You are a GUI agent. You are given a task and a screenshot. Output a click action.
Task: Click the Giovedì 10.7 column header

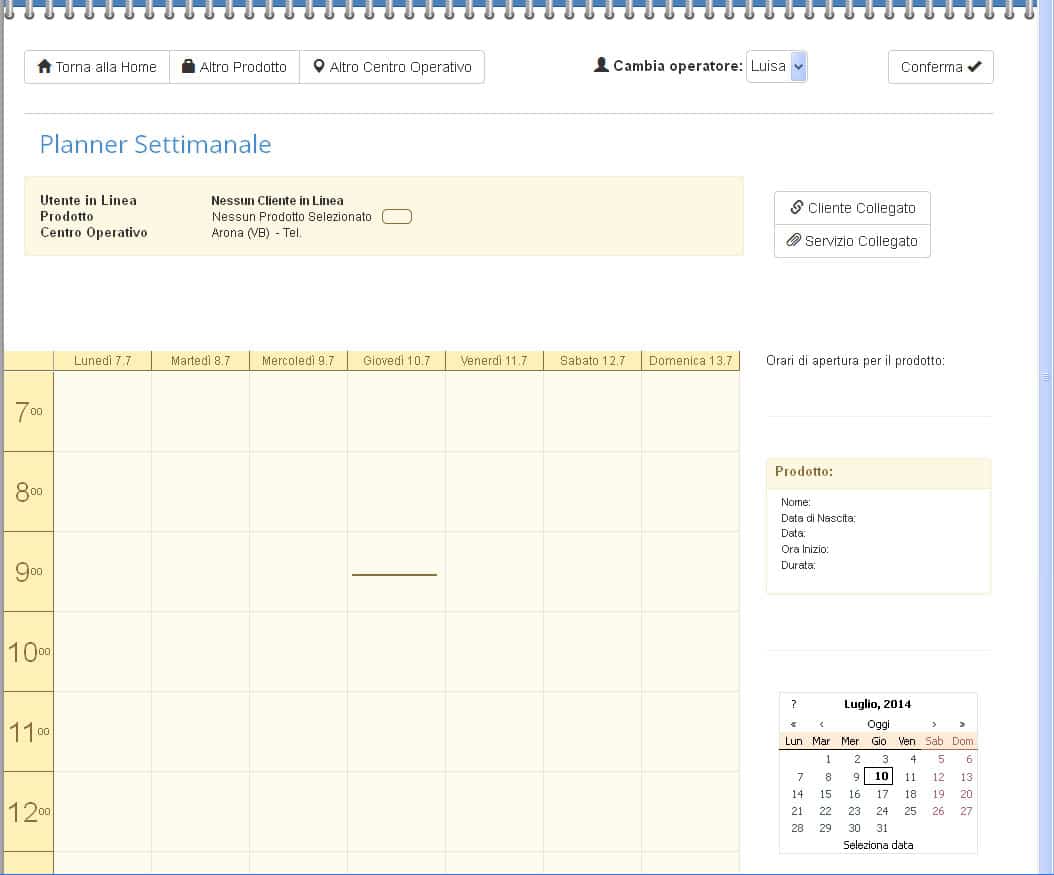[x=396, y=360]
